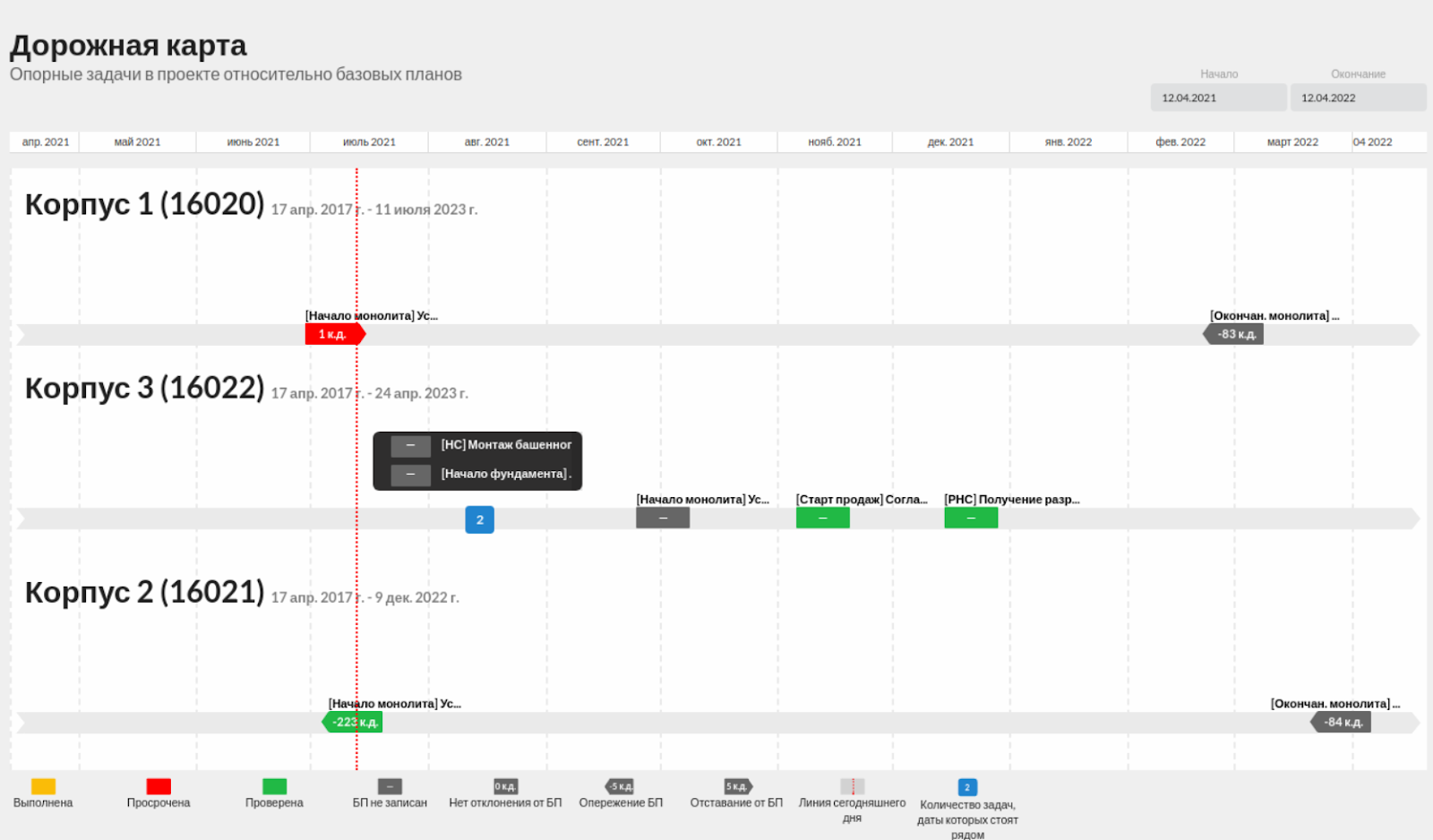Click Корпус 1 label [Окончан. монолита]

tap(1274, 316)
